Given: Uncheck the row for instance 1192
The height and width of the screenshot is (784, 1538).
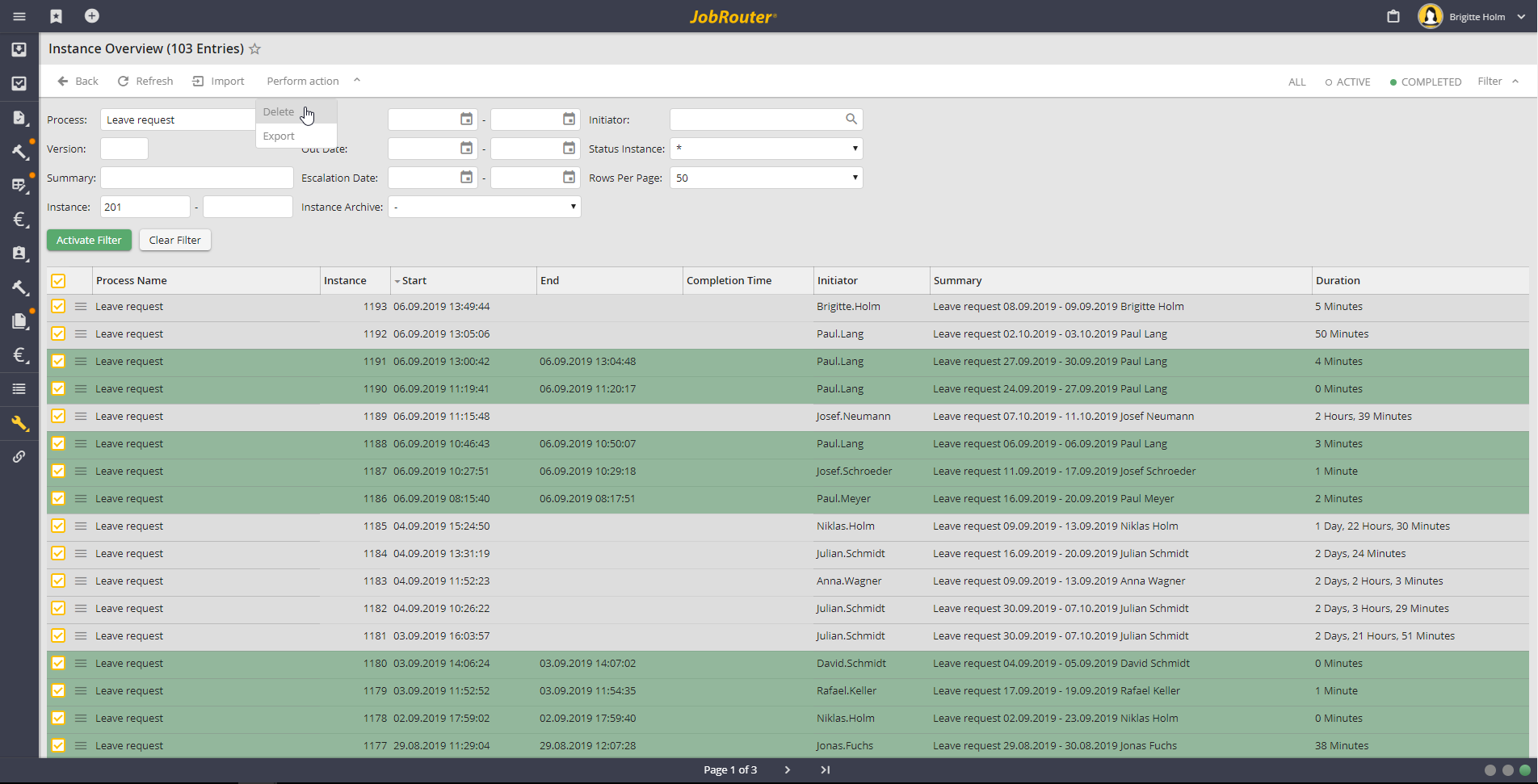Looking at the screenshot, I should tap(58, 334).
